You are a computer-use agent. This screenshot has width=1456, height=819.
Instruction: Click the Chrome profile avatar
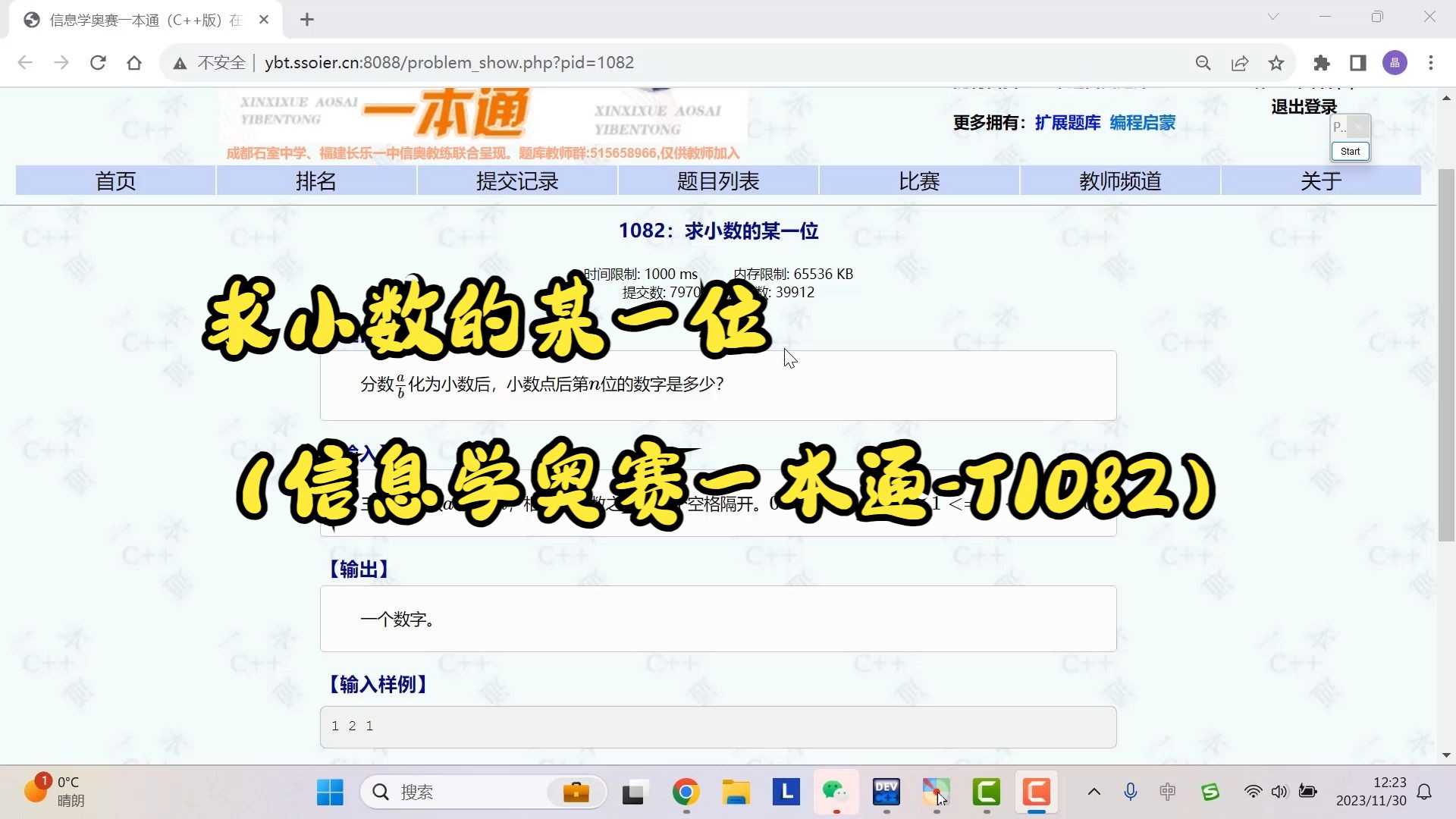pyautogui.click(x=1395, y=63)
